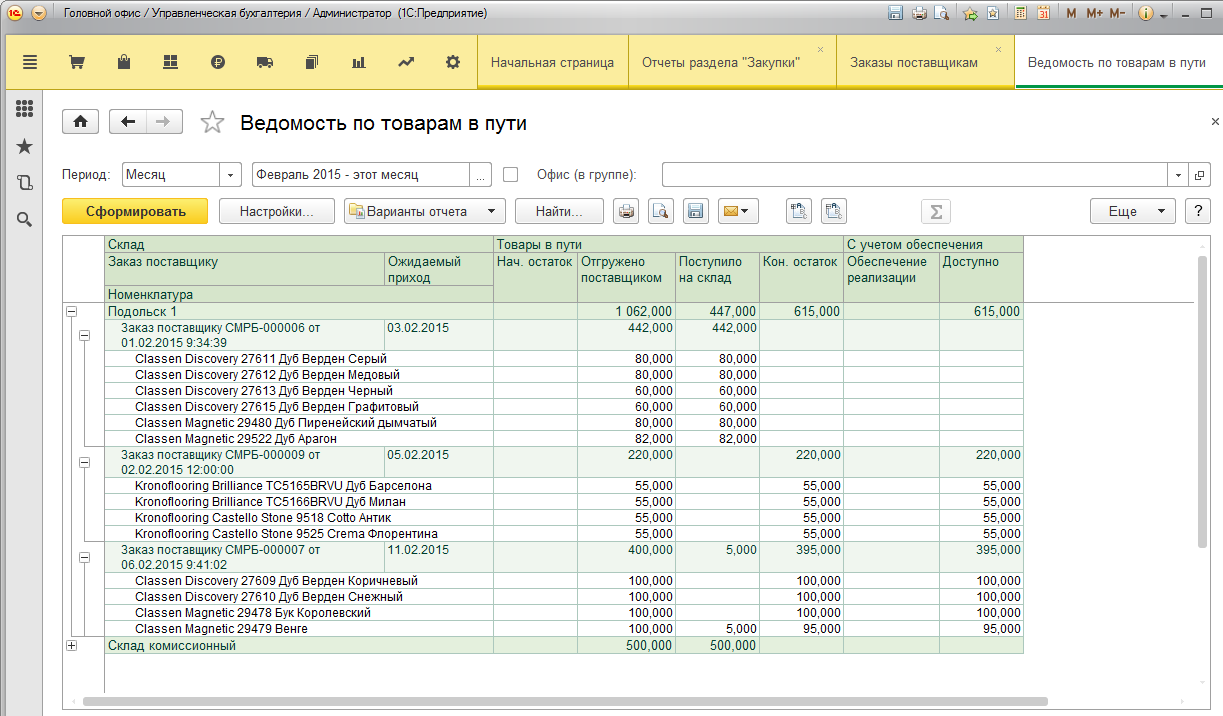Print the report from report toolbar
This screenshot has width=1223, height=716.
coord(626,211)
